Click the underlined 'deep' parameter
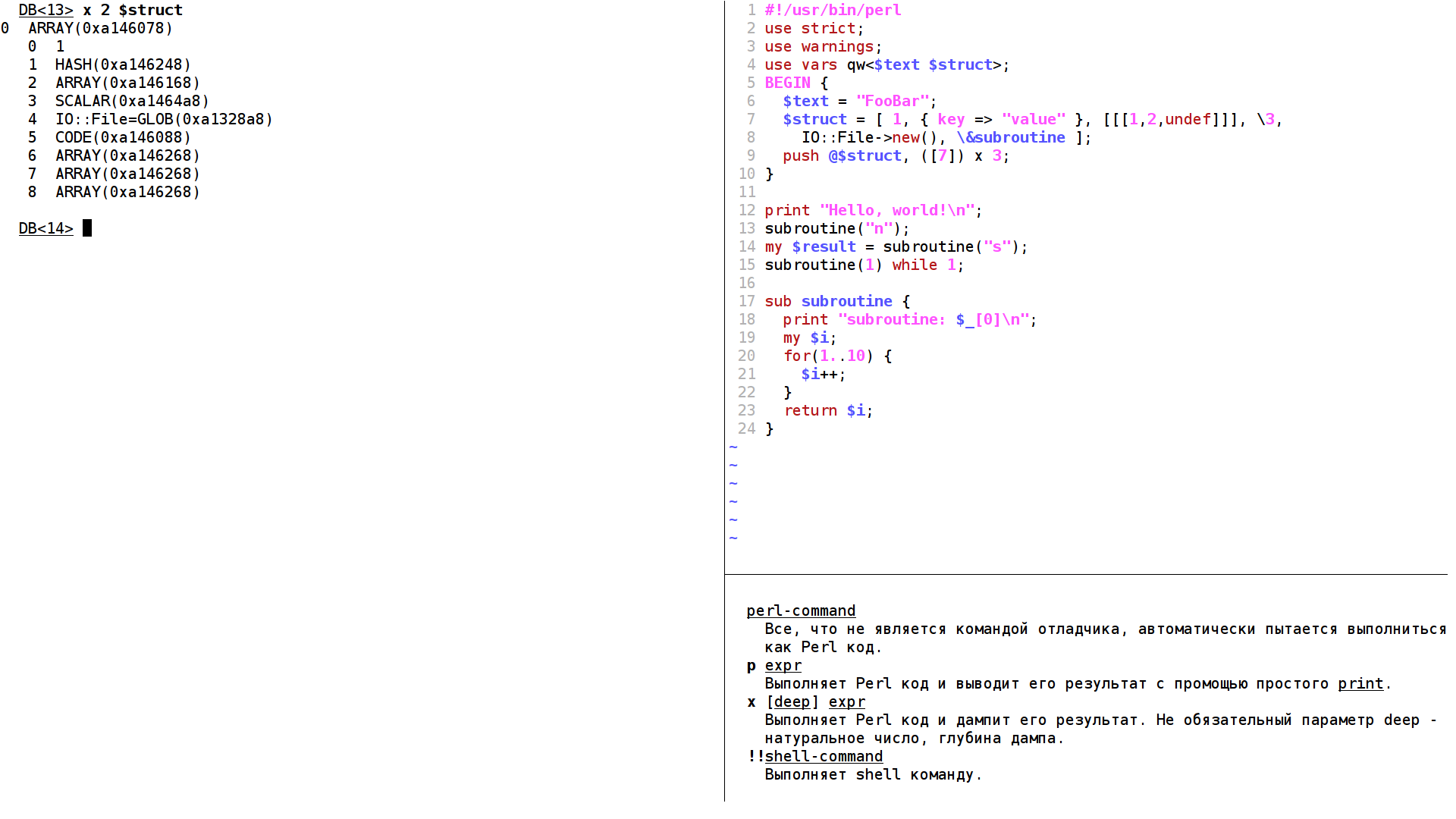The width and height of the screenshot is (1456, 819). click(792, 701)
